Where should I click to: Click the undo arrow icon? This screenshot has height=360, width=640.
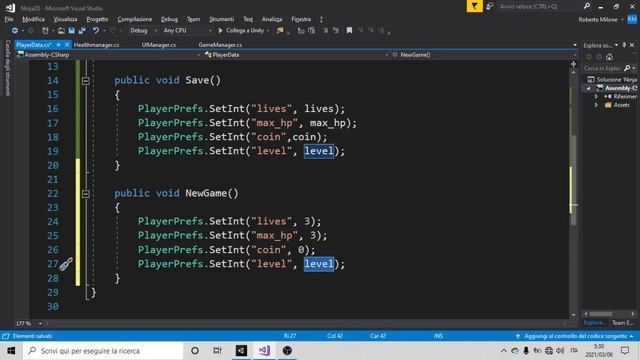click(96, 31)
